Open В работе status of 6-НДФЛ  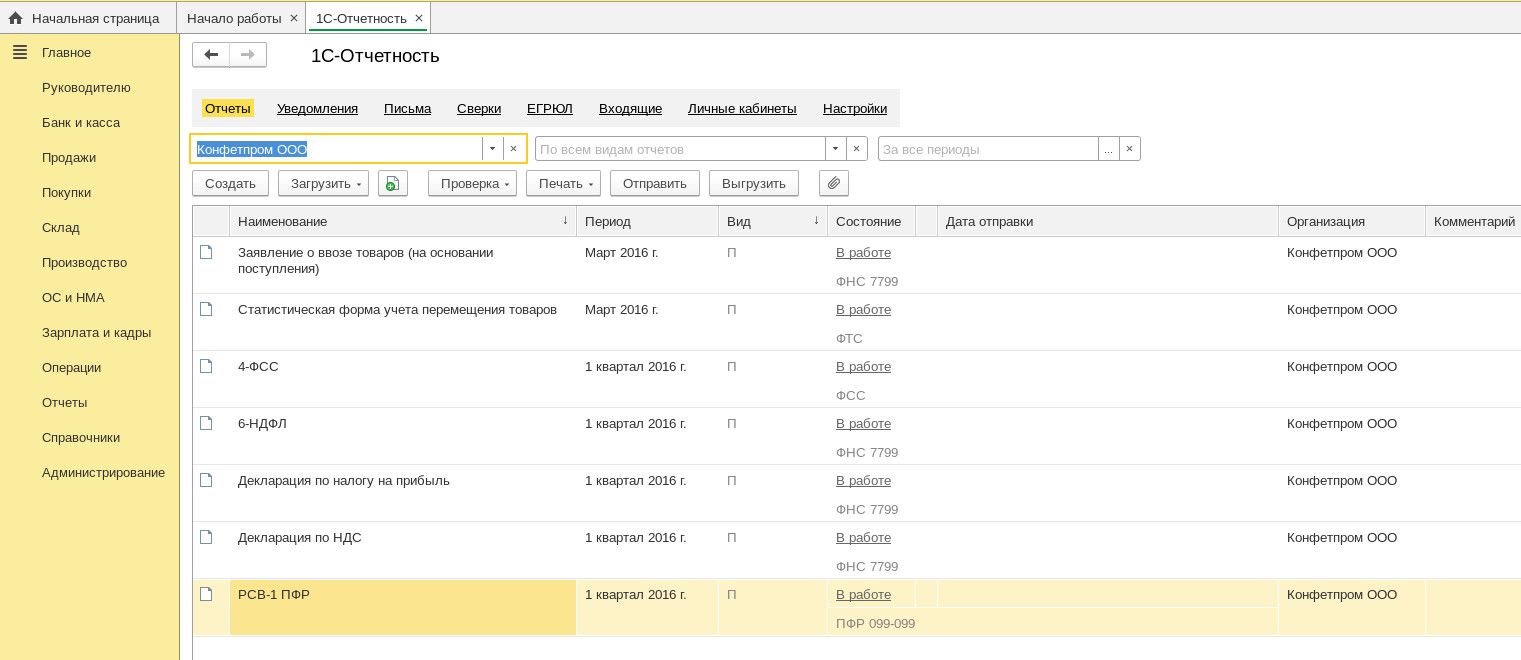click(x=863, y=423)
